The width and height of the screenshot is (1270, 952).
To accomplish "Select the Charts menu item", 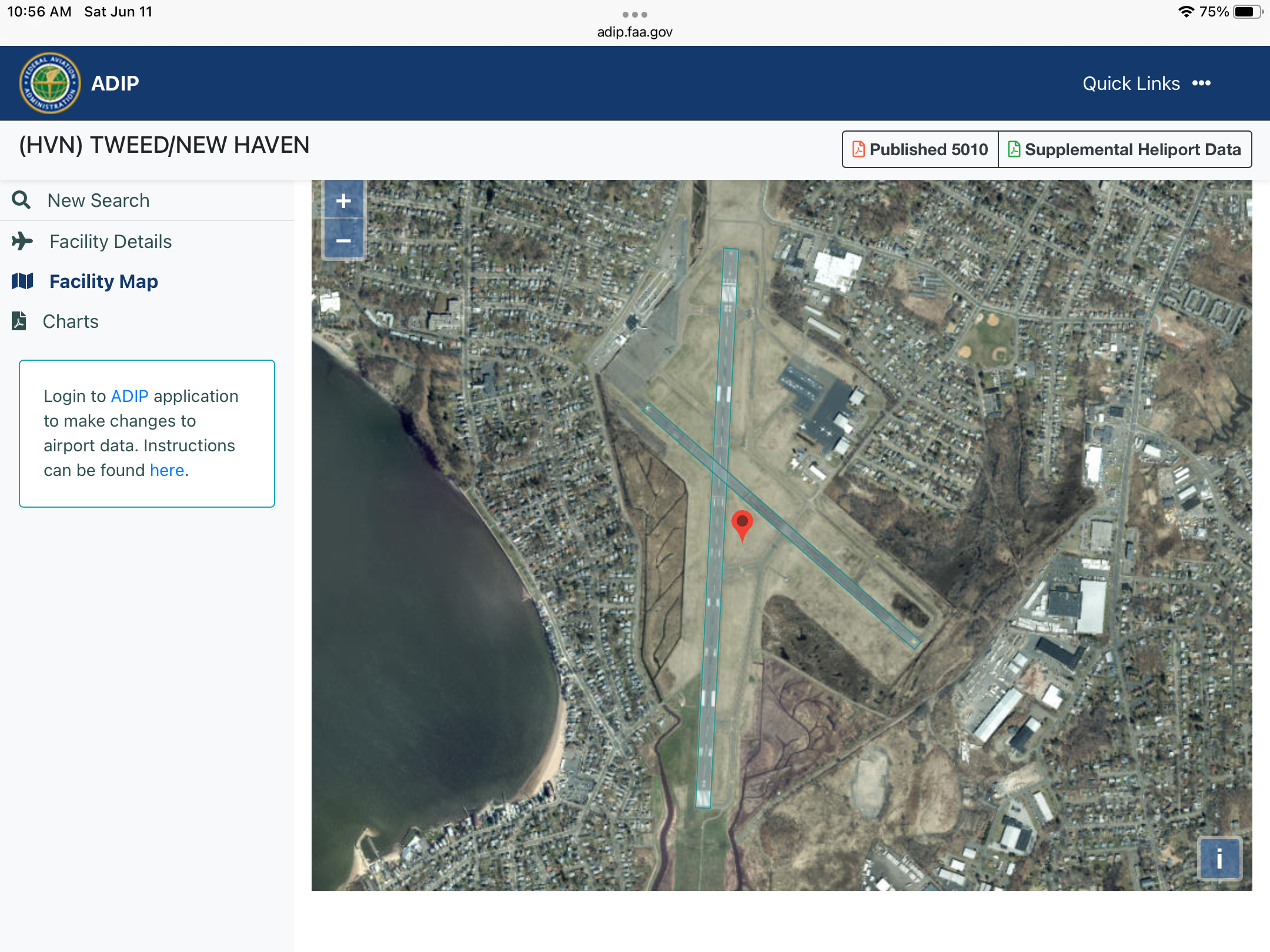I will [71, 321].
